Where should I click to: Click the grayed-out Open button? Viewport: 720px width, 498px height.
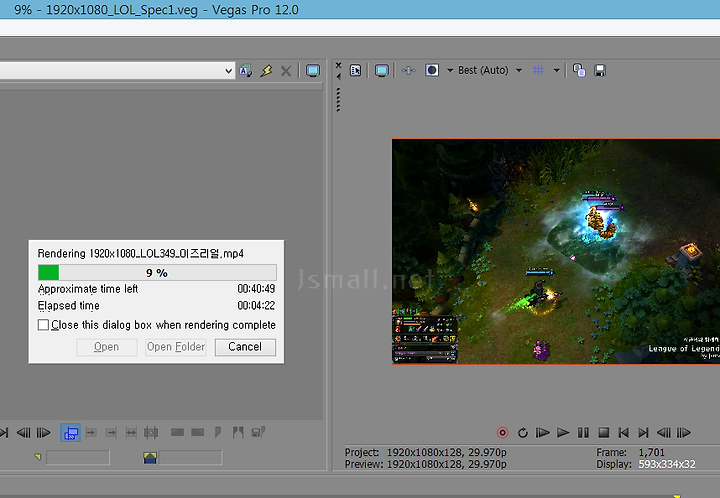pos(107,347)
